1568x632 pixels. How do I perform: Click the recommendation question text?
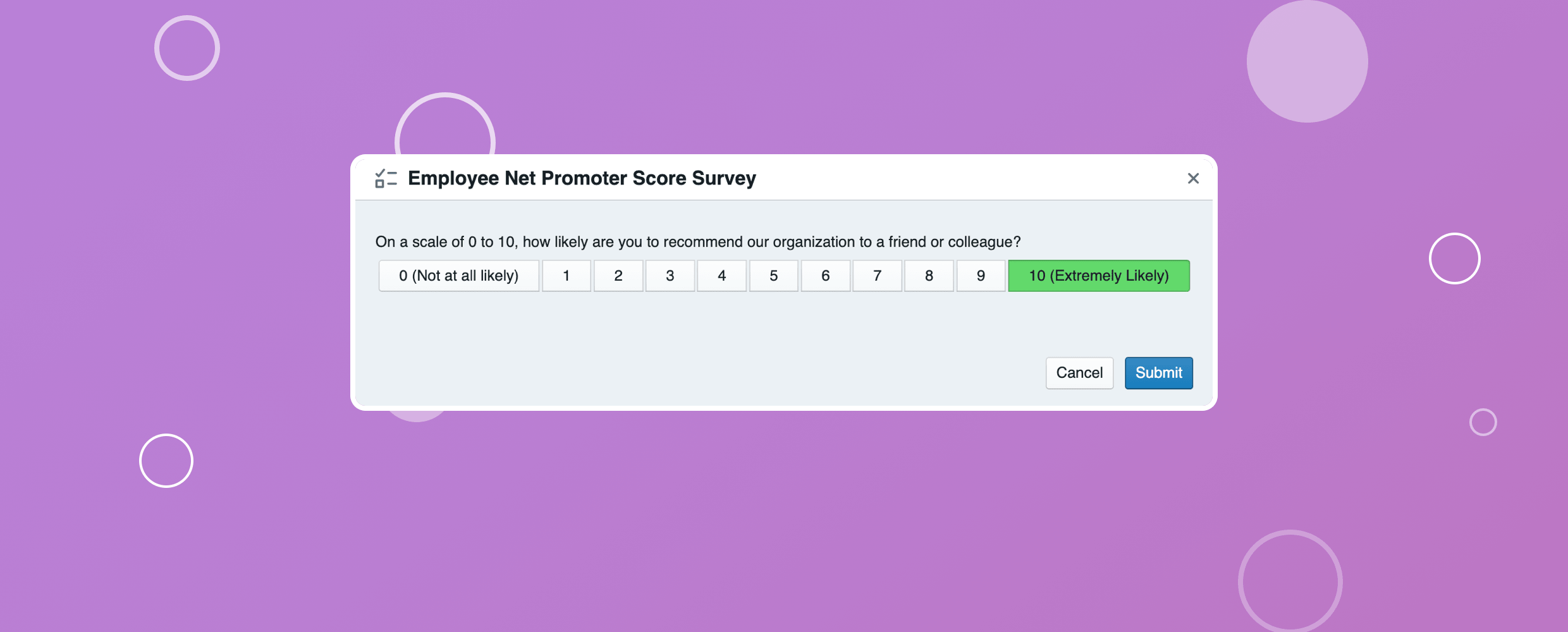[x=698, y=242]
